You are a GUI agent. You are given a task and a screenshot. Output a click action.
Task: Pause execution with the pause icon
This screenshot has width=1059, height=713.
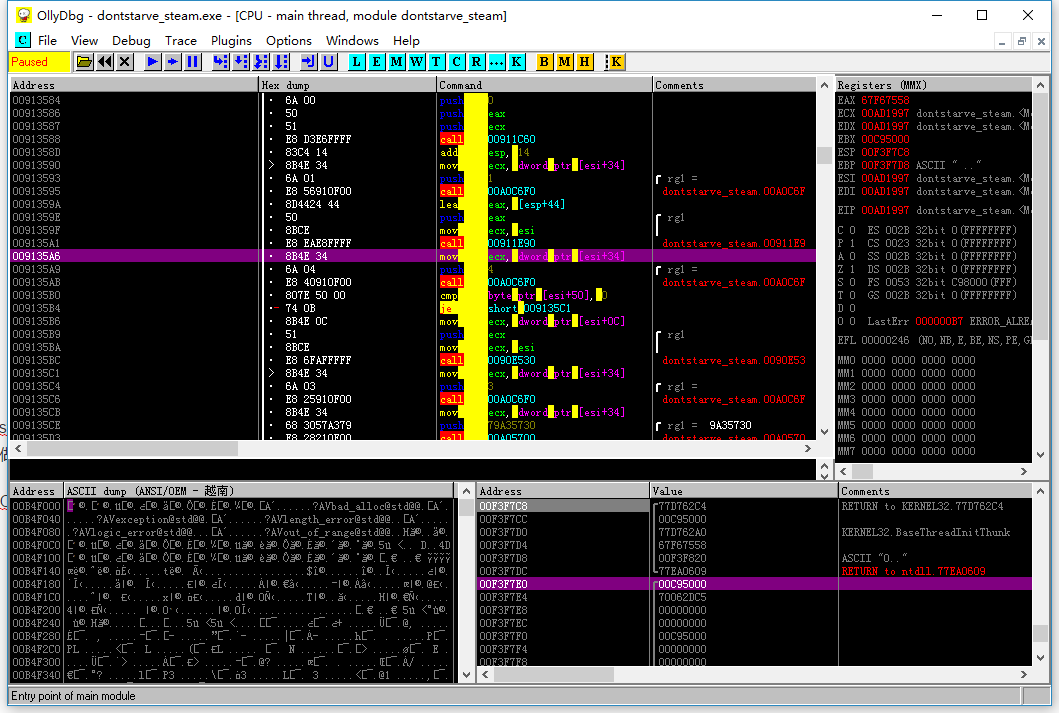pos(192,62)
